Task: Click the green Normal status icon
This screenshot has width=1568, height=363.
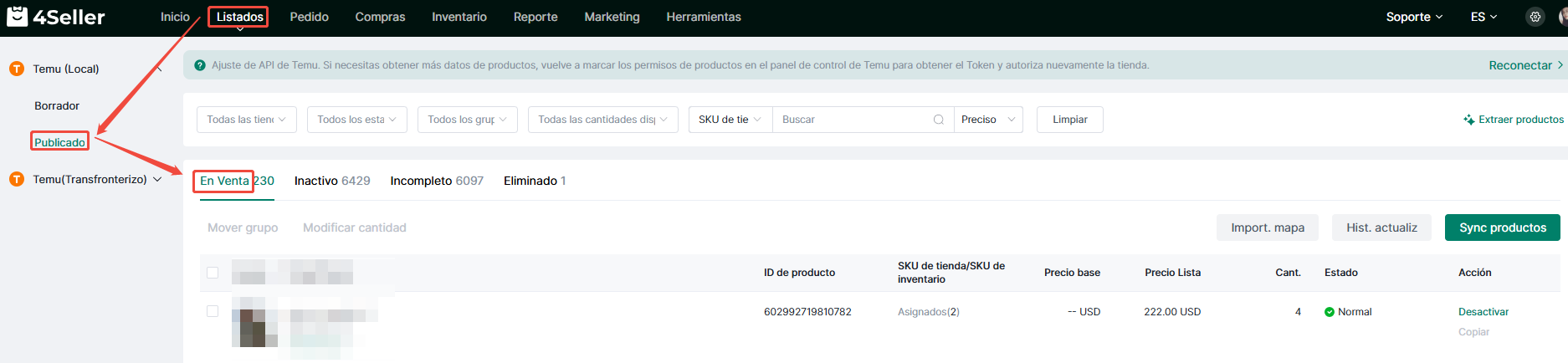Action: click(x=1329, y=312)
